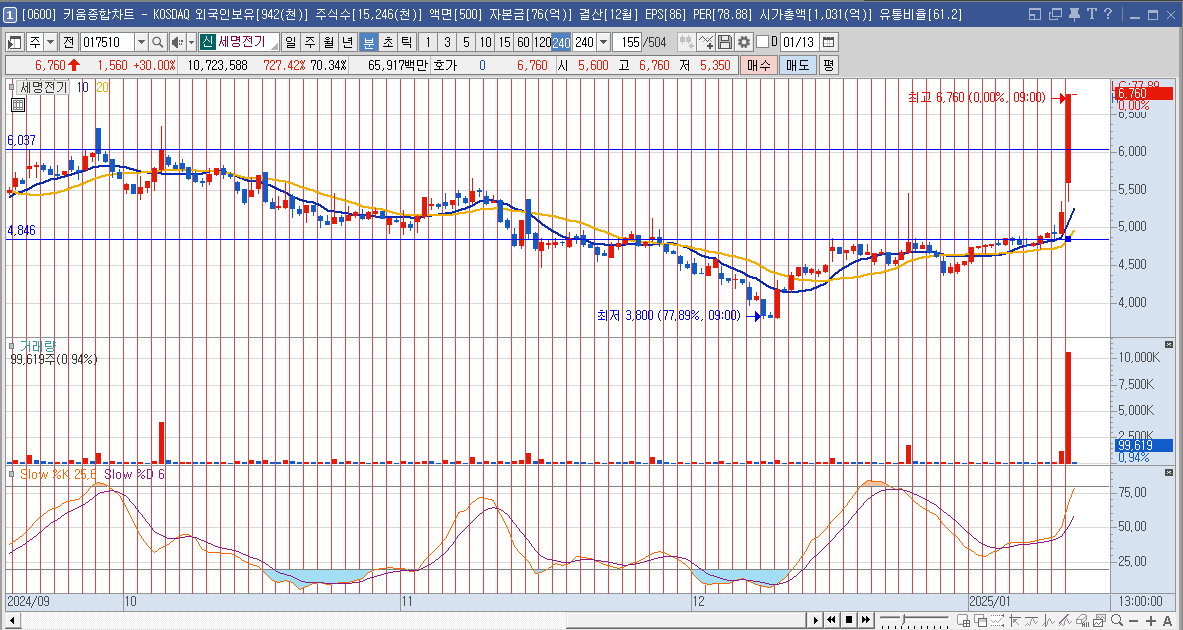The height and width of the screenshot is (630, 1183).
Task: Click the playback speed slider handle
Action: [x=904, y=619]
